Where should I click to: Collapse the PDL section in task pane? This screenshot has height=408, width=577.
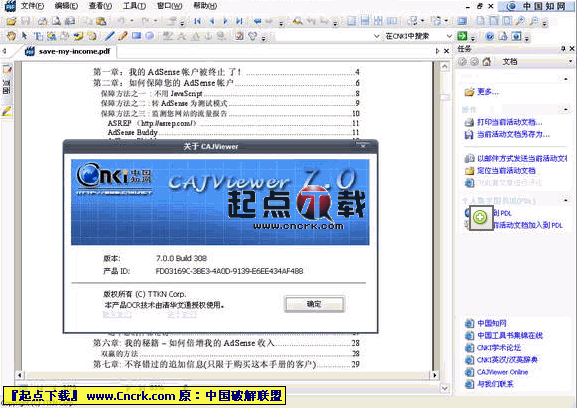point(566,200)
